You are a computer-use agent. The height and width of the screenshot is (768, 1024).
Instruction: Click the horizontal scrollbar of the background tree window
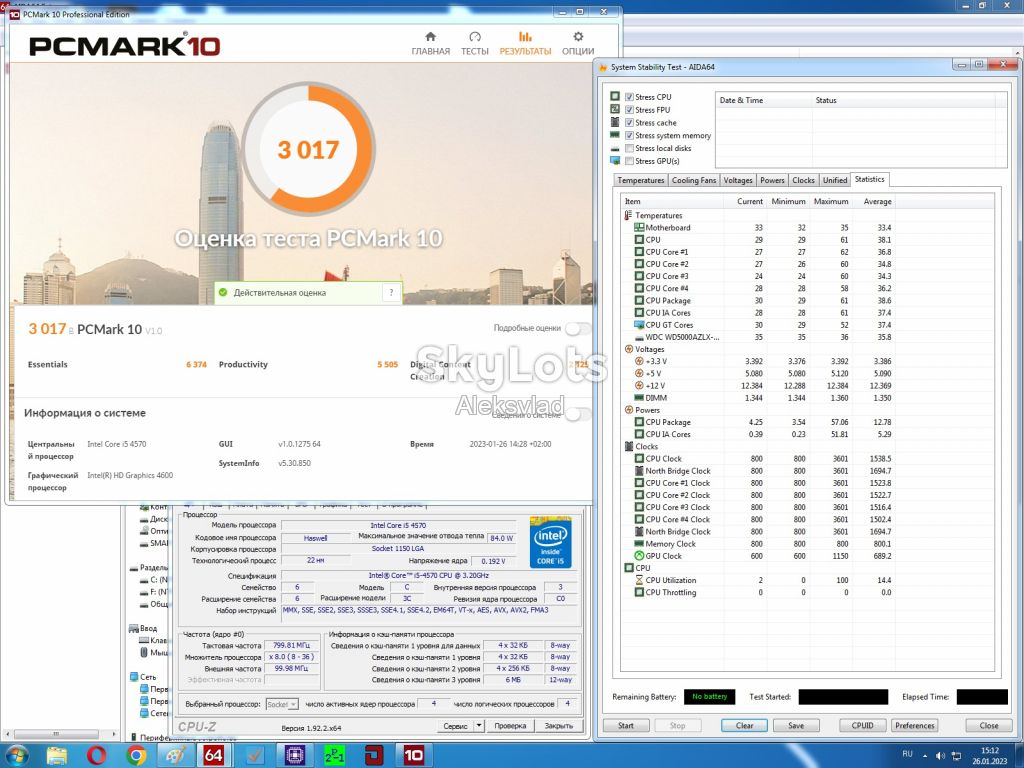click(62, 734)
